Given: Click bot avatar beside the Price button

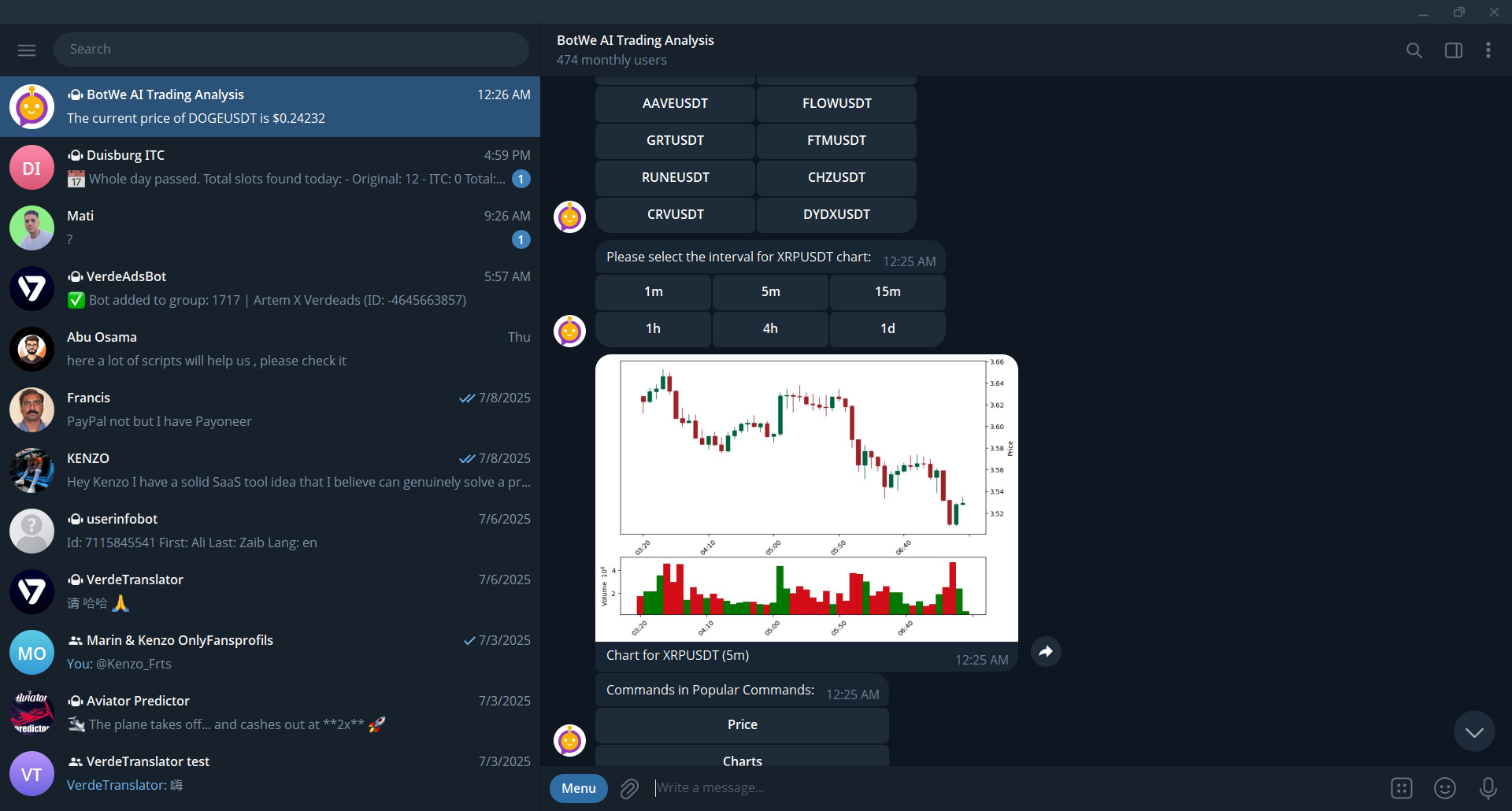Looking at the screenshot, I should 569,740.
